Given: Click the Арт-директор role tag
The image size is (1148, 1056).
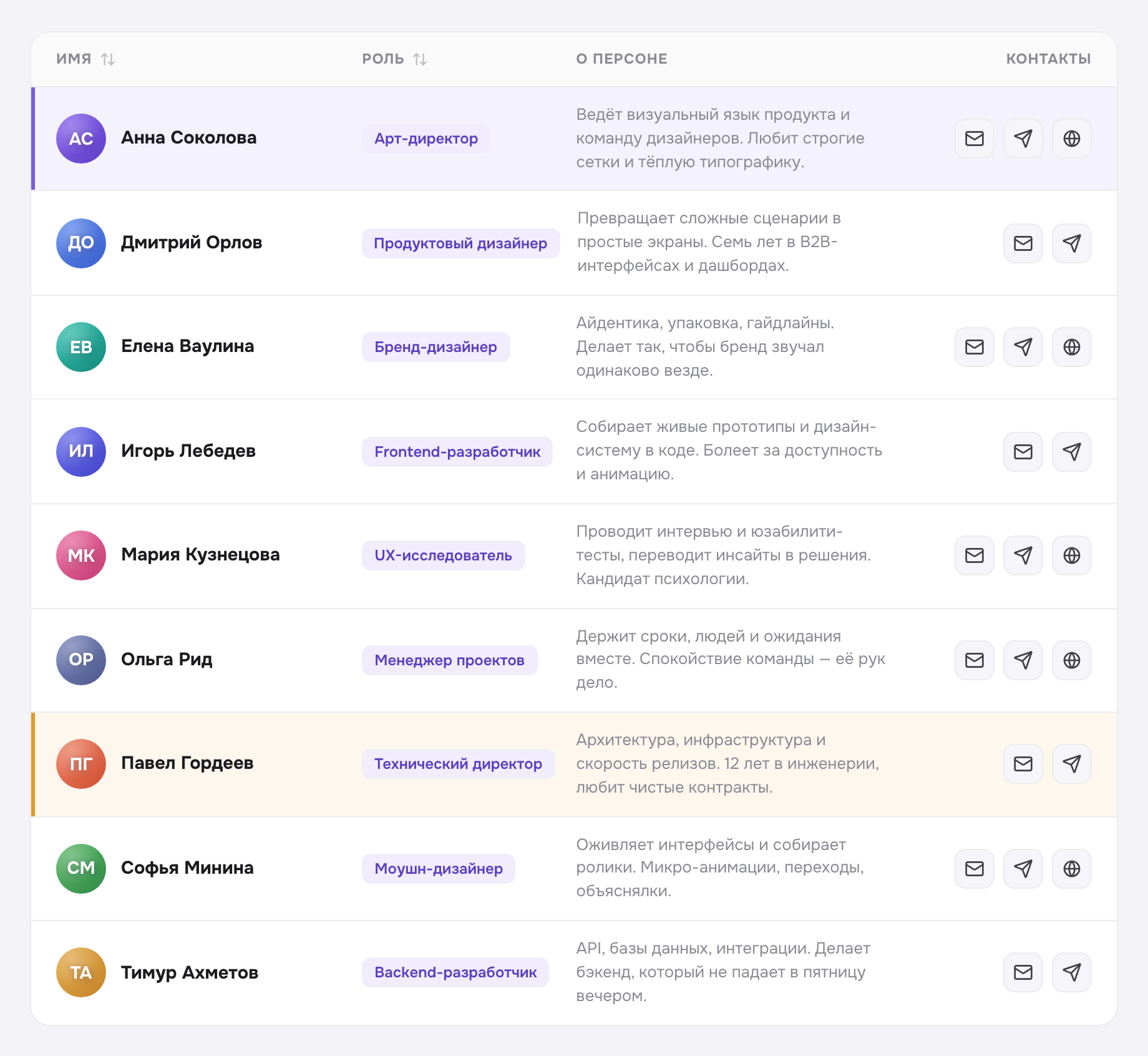Looking at the screenshot, I should click(426, 139).
